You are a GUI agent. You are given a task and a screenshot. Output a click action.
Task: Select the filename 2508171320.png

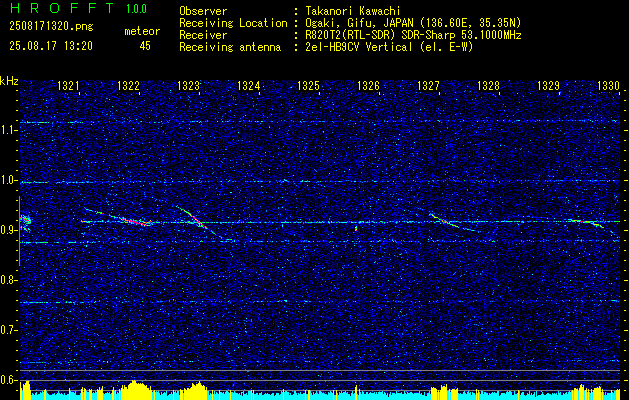(x=51, y=27)
